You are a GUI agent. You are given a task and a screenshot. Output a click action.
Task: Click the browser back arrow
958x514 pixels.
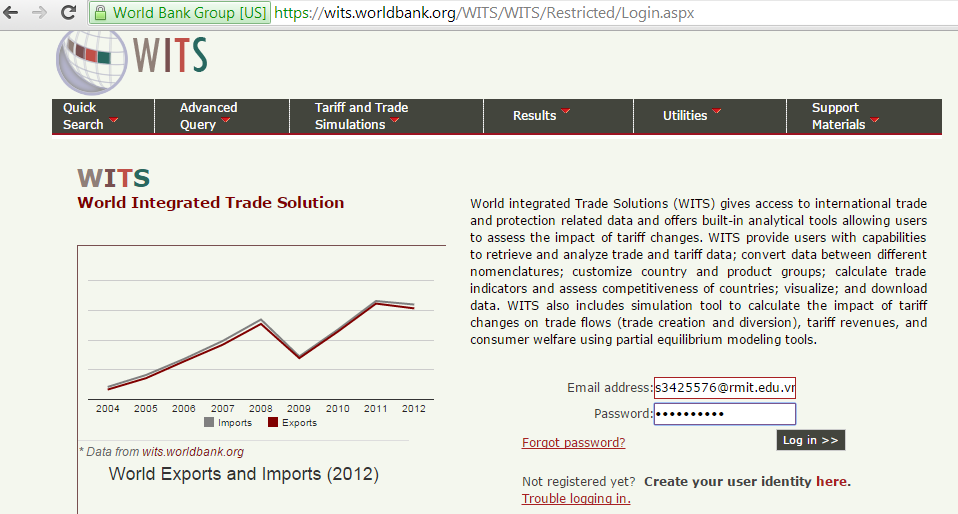[x=14, y=13]
